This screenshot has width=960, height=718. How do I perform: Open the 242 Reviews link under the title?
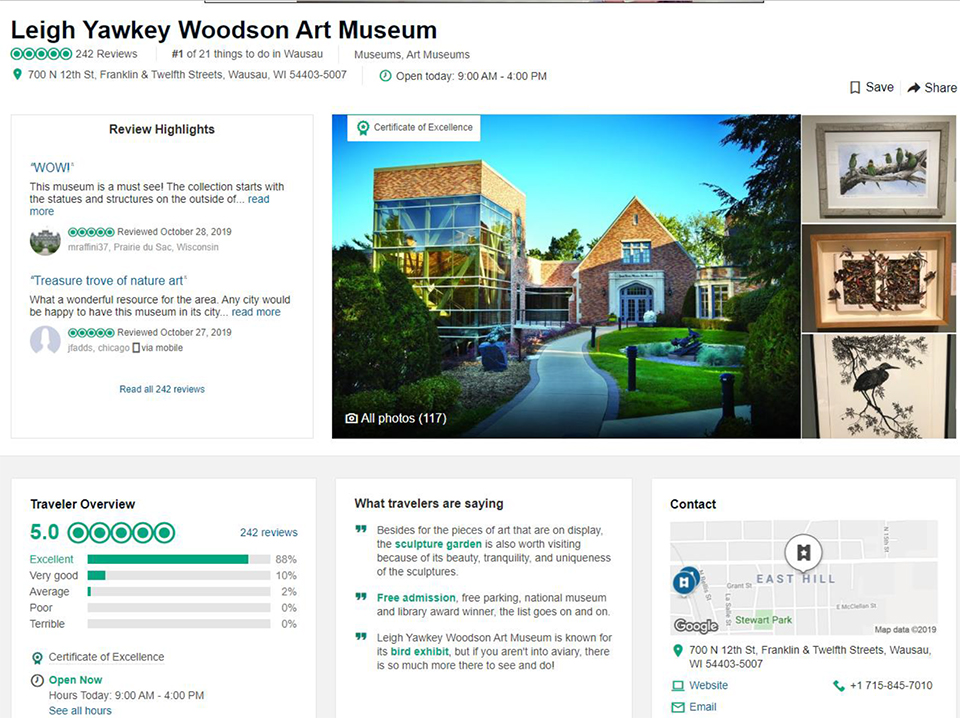107,54
